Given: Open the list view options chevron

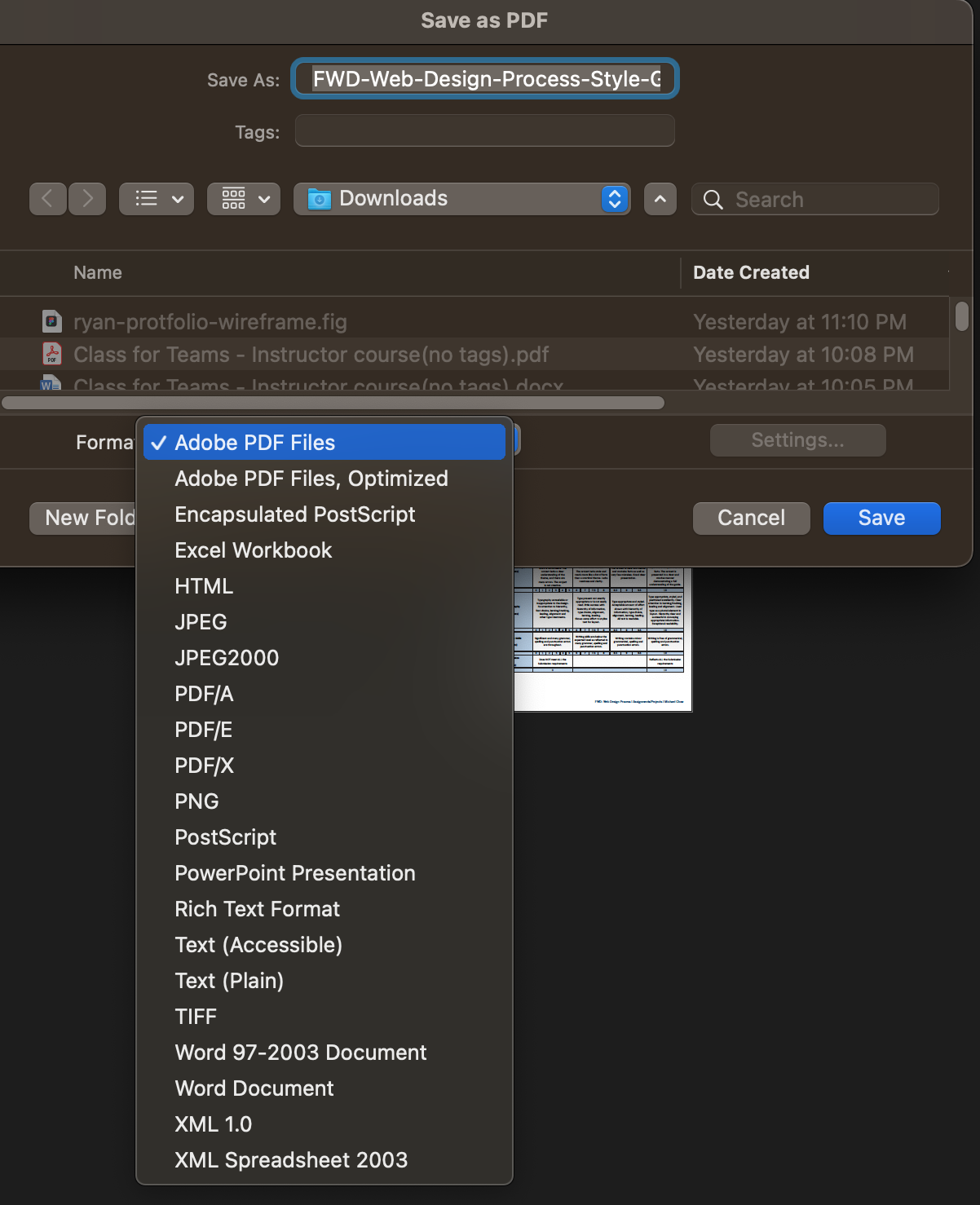Looking at the screenshot, I should pyautogui.click(x=175, y=198).
